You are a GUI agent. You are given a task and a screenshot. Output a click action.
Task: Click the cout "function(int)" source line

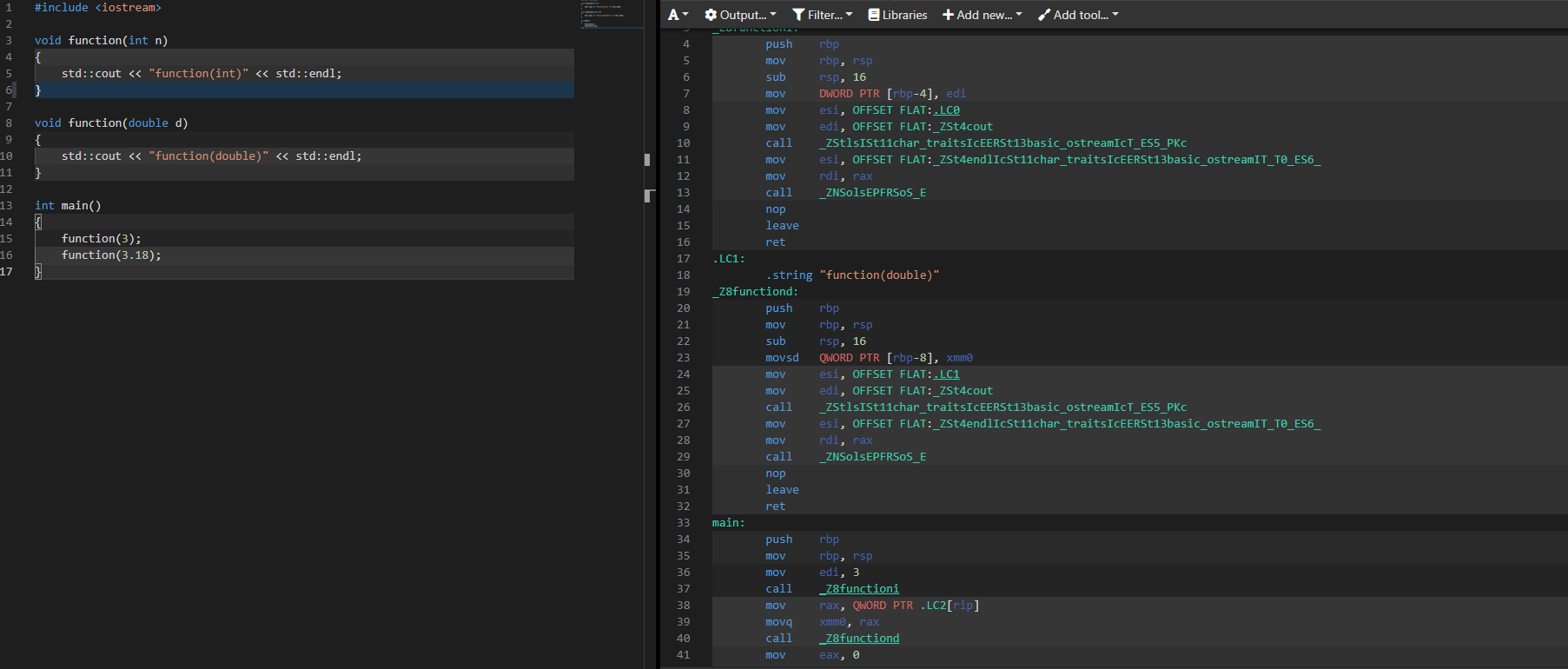pos(202,74)
